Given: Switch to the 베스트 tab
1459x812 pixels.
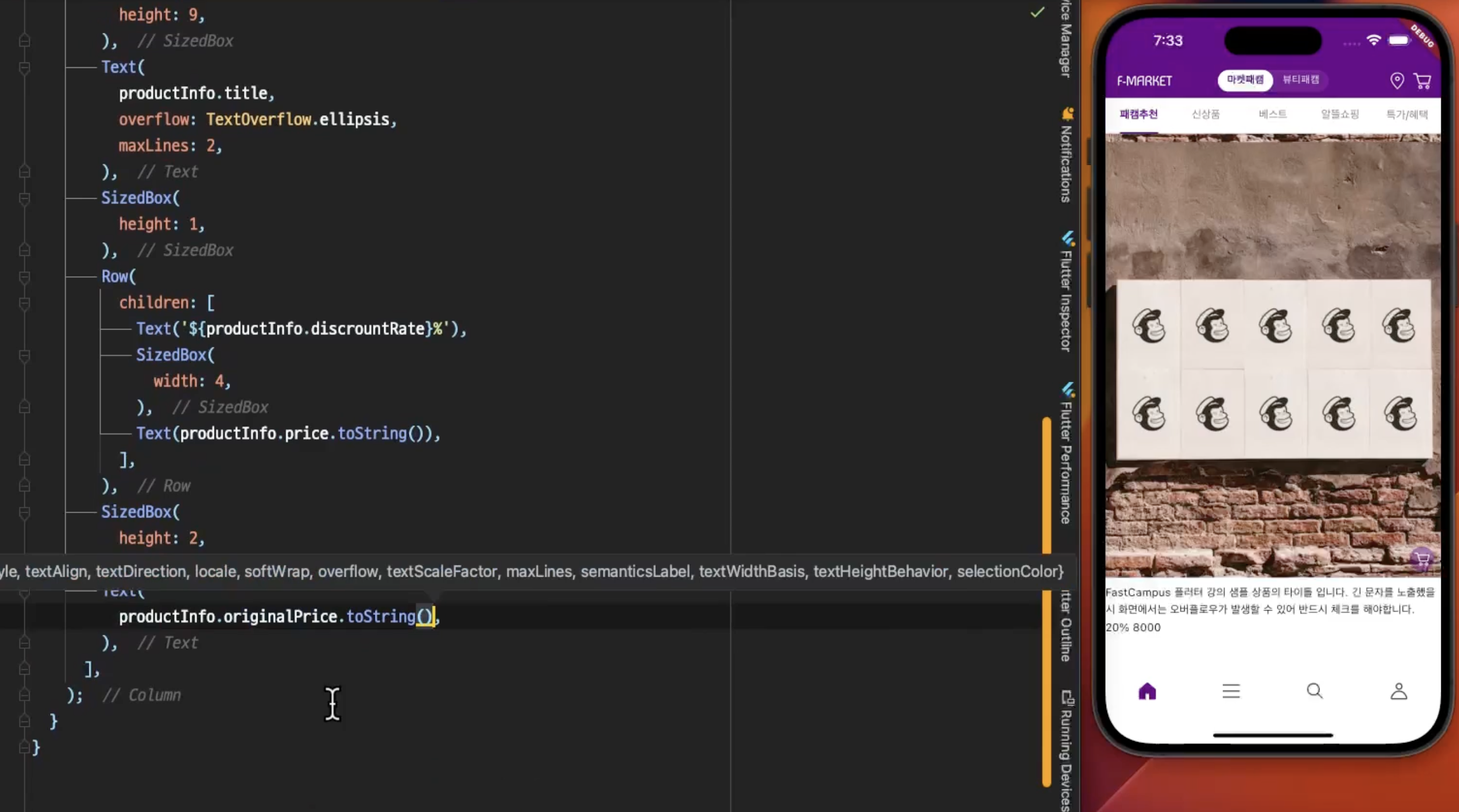Looking at the screenshot, I should coord(1273,114).
